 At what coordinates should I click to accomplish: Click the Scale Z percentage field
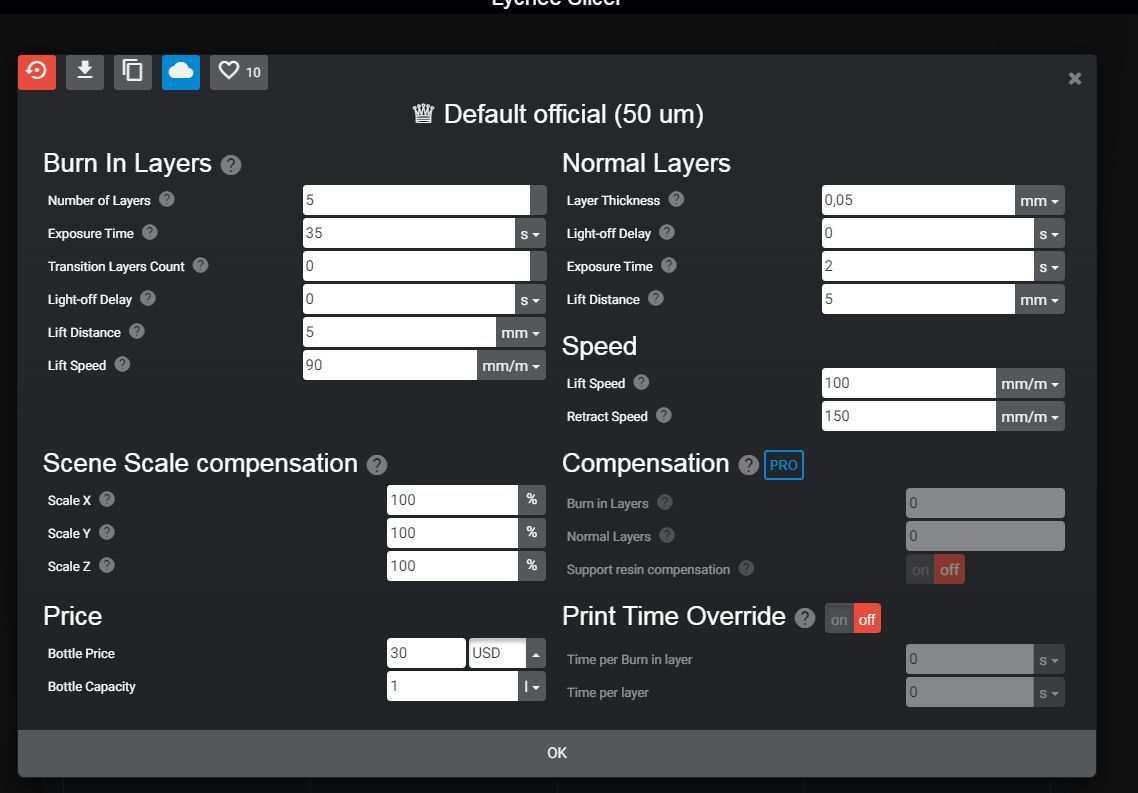(452, 566)
